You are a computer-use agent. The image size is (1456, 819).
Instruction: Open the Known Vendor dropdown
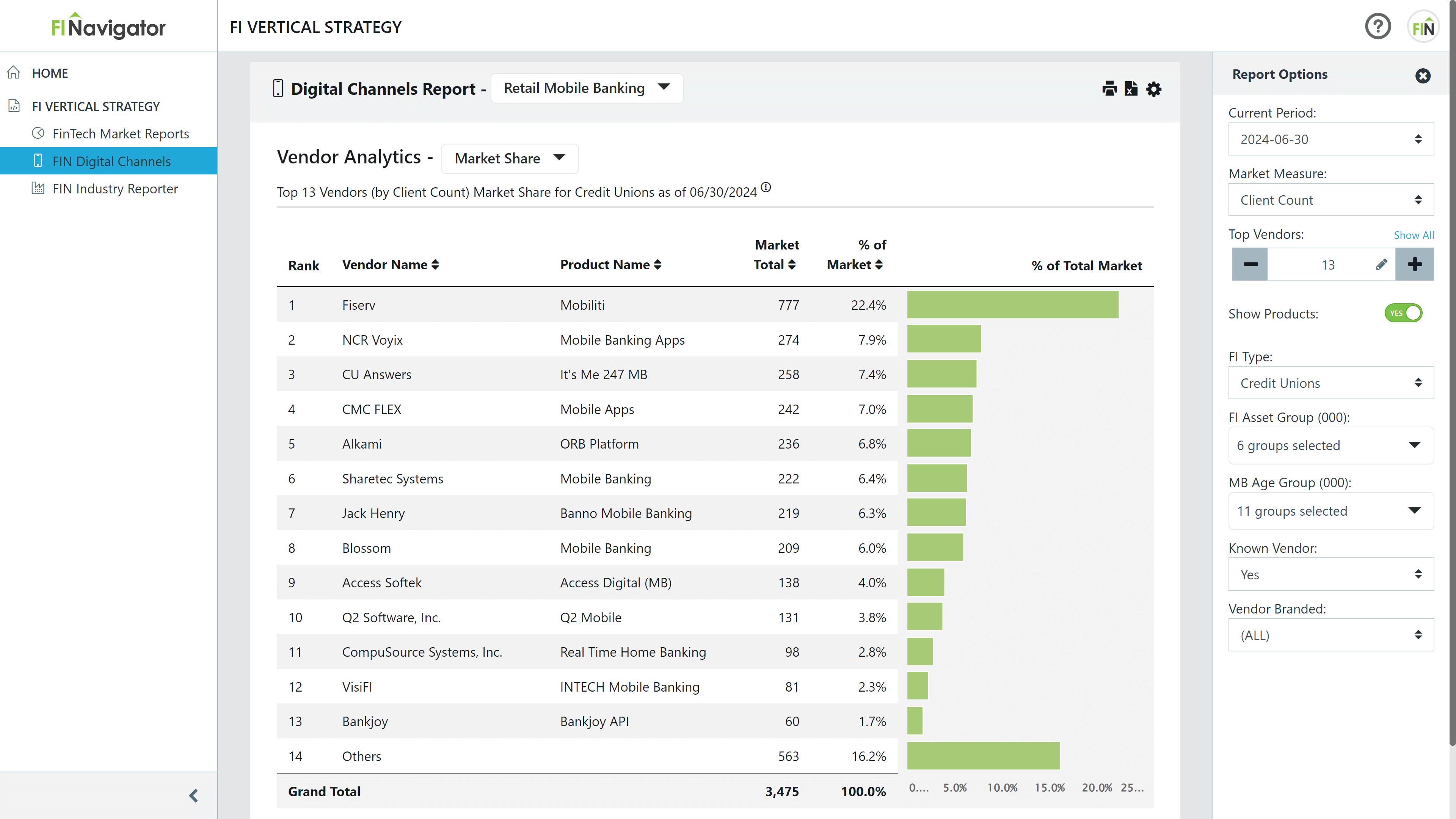1330,574
